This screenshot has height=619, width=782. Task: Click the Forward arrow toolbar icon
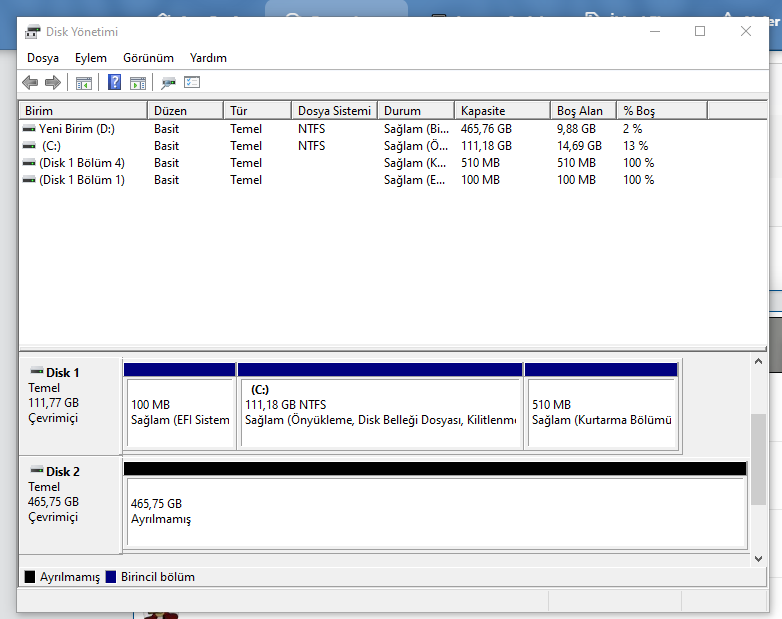52,83
